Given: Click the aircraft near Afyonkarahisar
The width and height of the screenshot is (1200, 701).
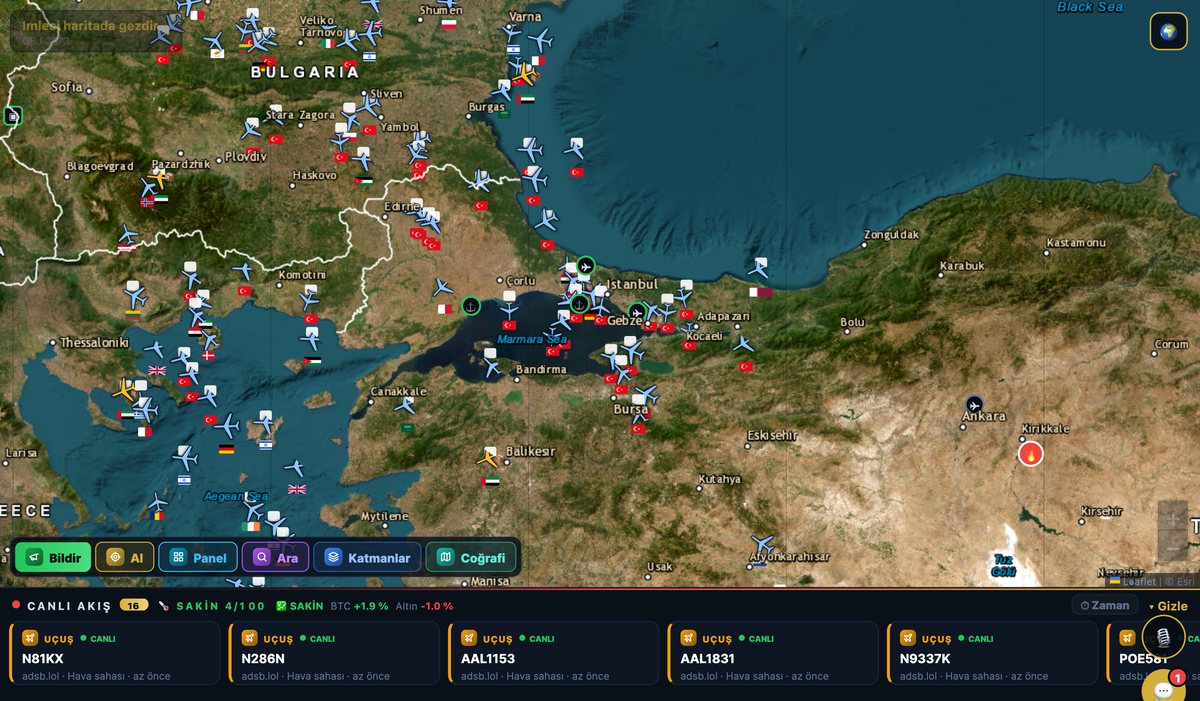Looking at the screenshot, I should pyautogui.click(x=762, y=545).
